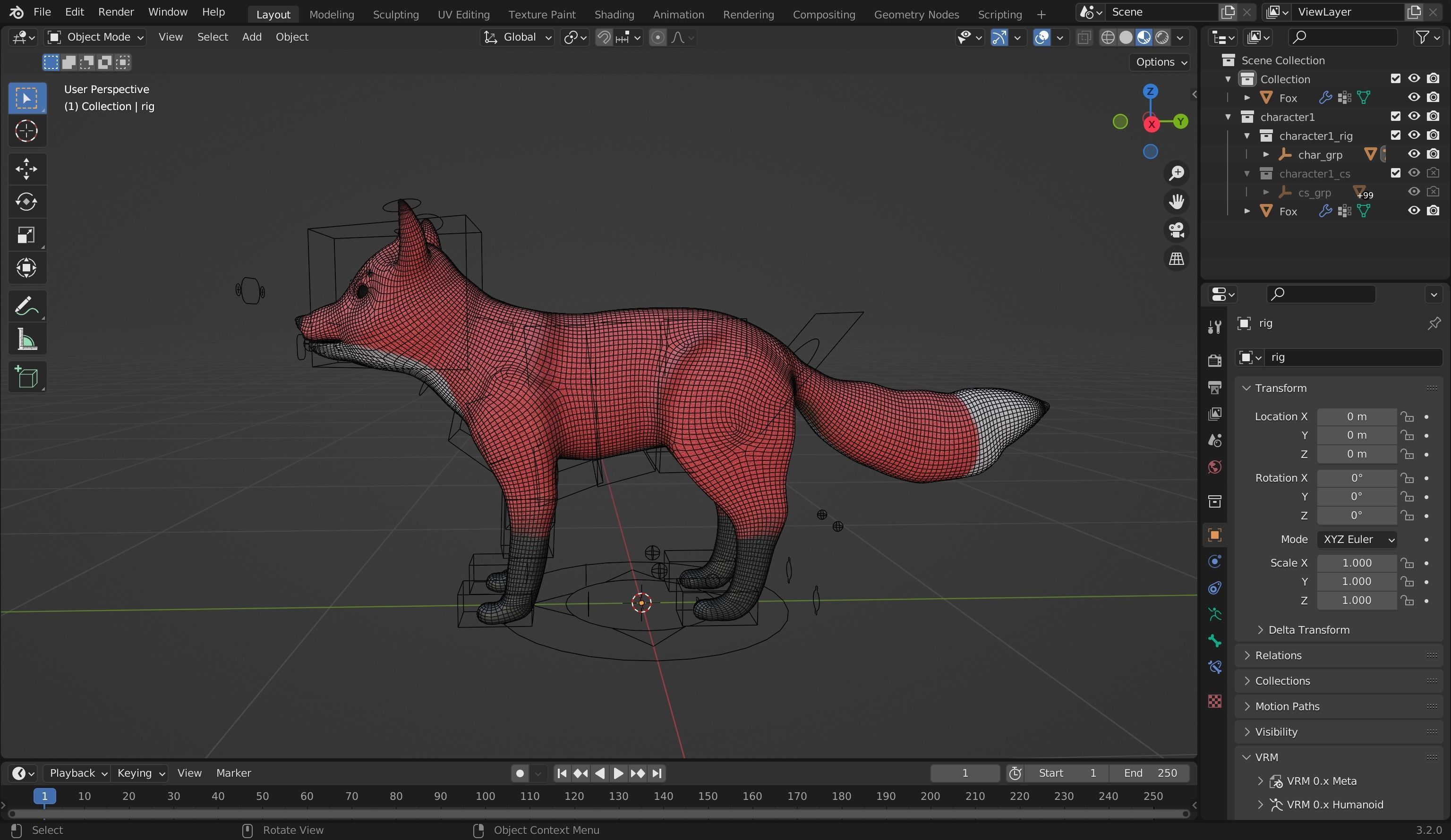Jump to the timeline end frame
Image resolution: width=1451 pixels, height=840 pixels.
(x=657, y=773)
